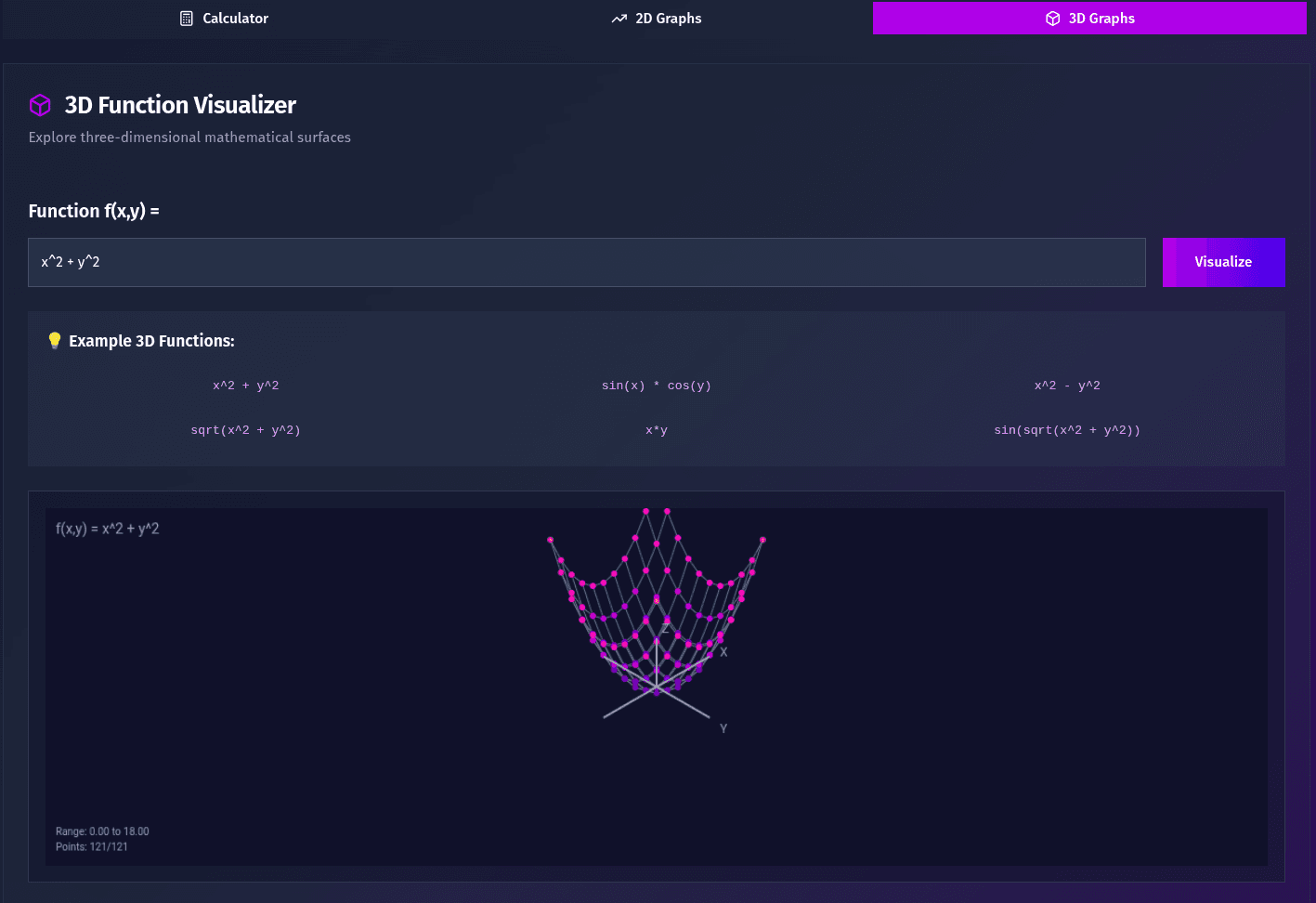Viewport: 1316px width, 903px height.
Task: Focus the function f(x,y) input field
Action: 587,262
